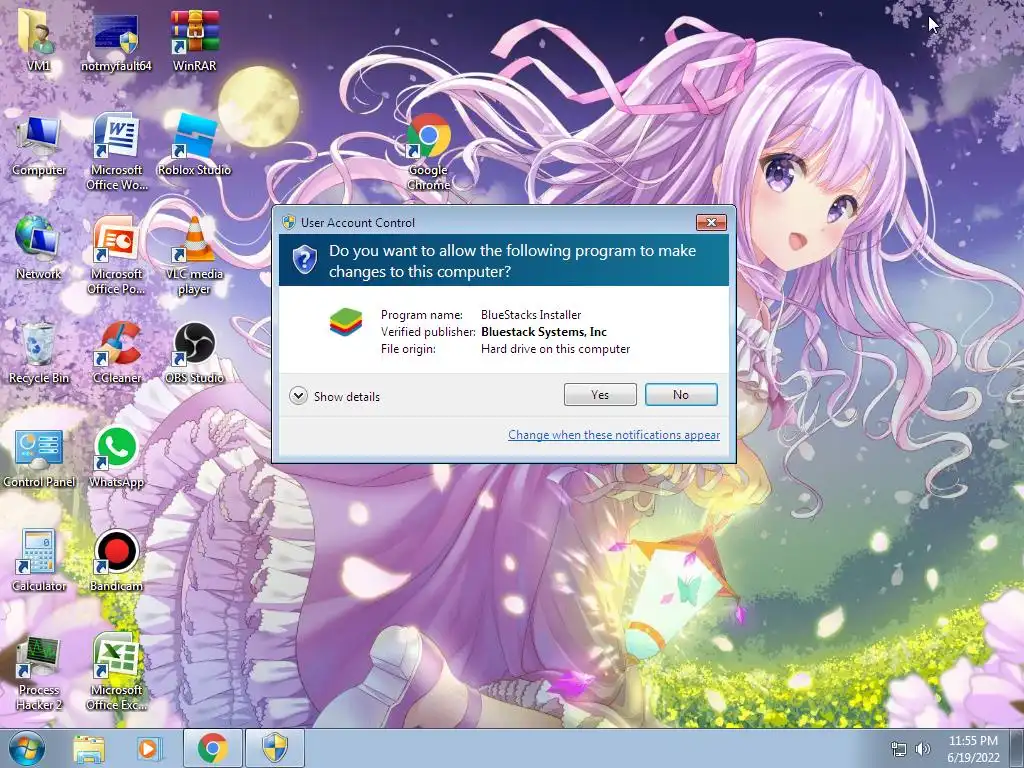Launch Windows Media Player from taskbar

[149, 748]
